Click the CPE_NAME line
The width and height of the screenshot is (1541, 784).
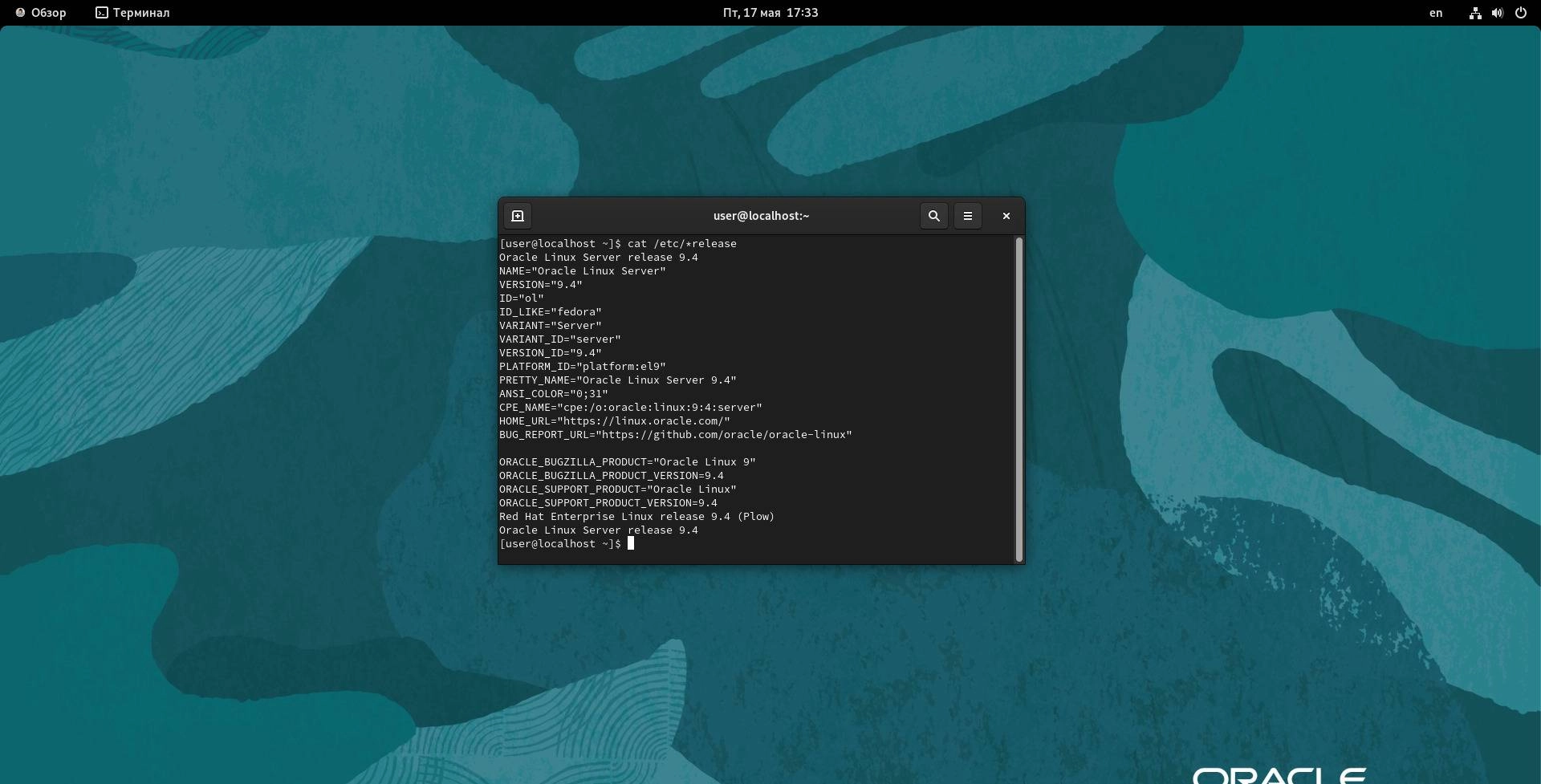click(x=631, y=408)
